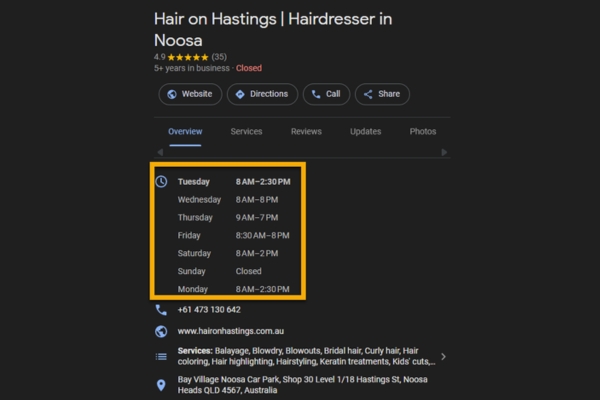Select the Thursday 9 AM–7 PM row
Viewport: 600px width, 400px height.
tap(228, 218)
